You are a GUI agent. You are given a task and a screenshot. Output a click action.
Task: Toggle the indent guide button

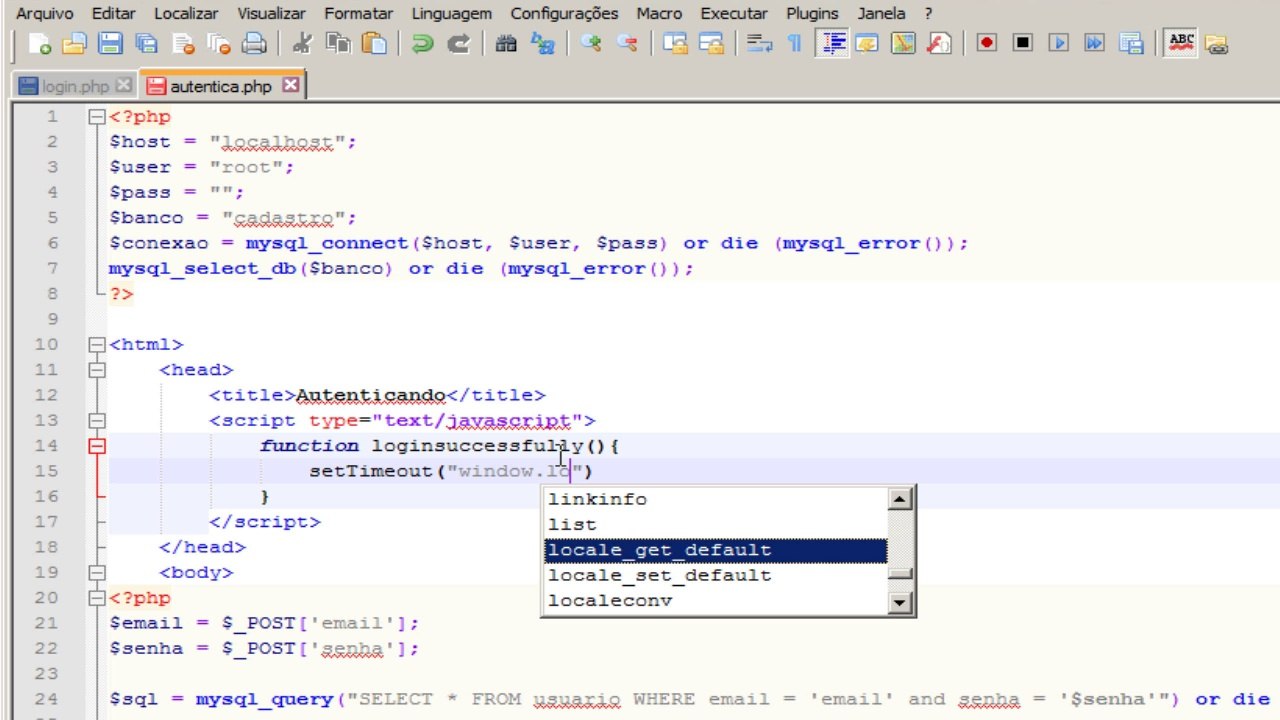831,44
